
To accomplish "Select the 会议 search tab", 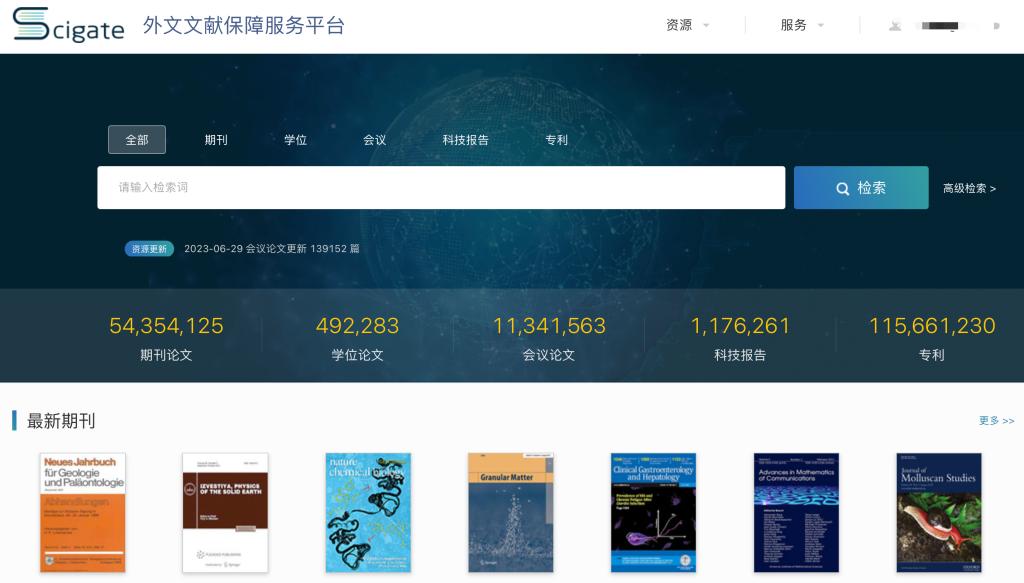I will [375, 140].
